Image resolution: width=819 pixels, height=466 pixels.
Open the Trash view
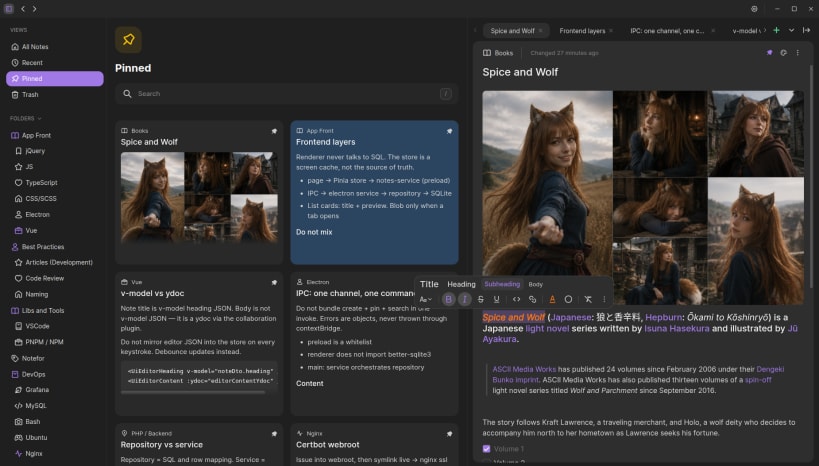click(x=55, y=95)
